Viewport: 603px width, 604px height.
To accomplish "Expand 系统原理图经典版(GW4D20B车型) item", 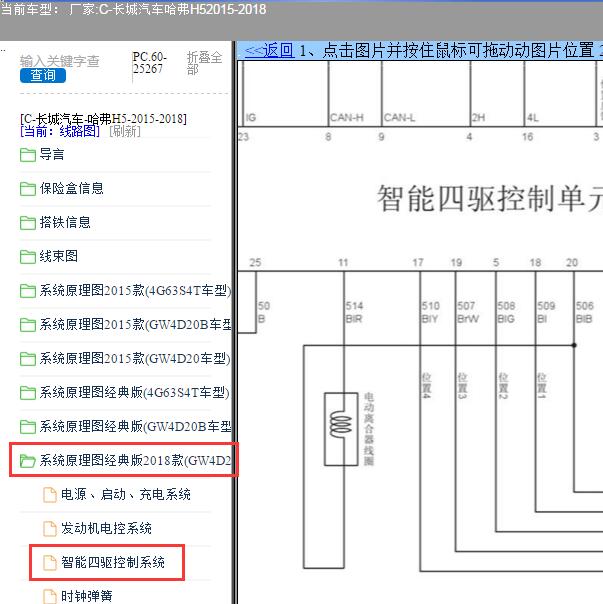I will tap(135, 426).
